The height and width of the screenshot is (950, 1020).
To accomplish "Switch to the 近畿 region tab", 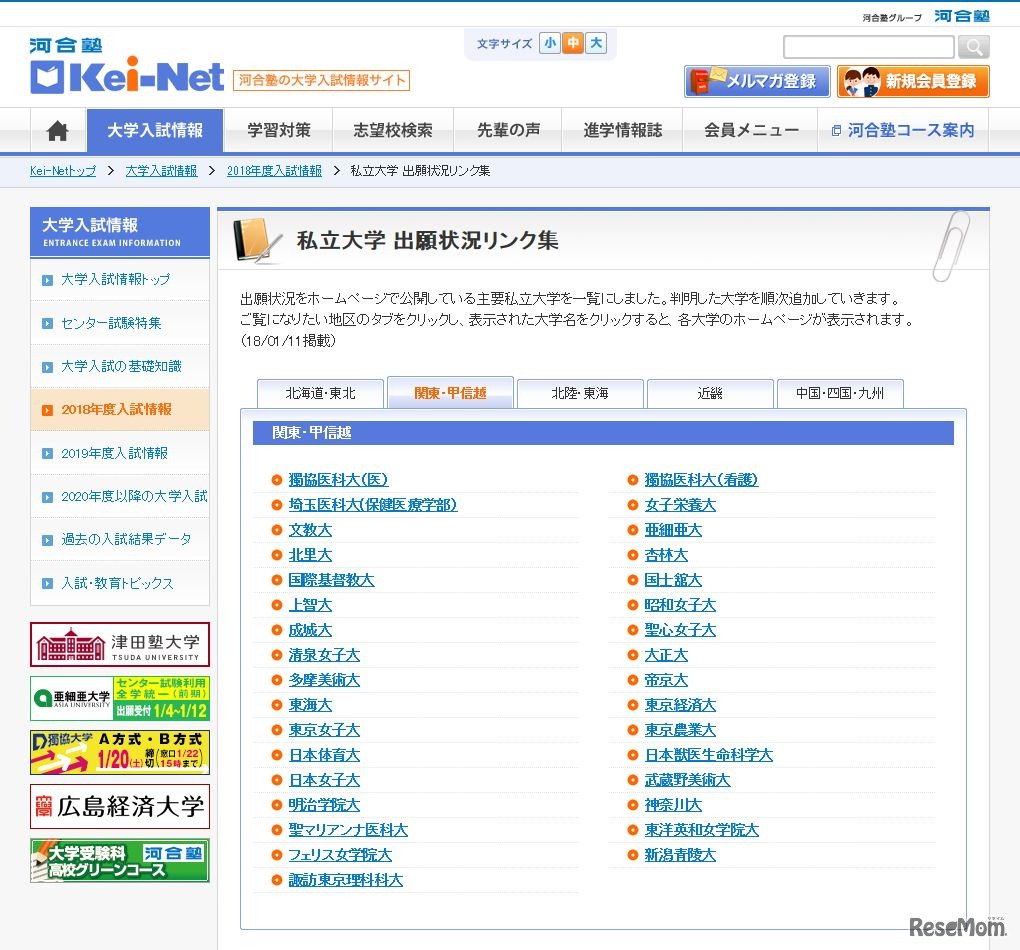I will coord(710,393).
